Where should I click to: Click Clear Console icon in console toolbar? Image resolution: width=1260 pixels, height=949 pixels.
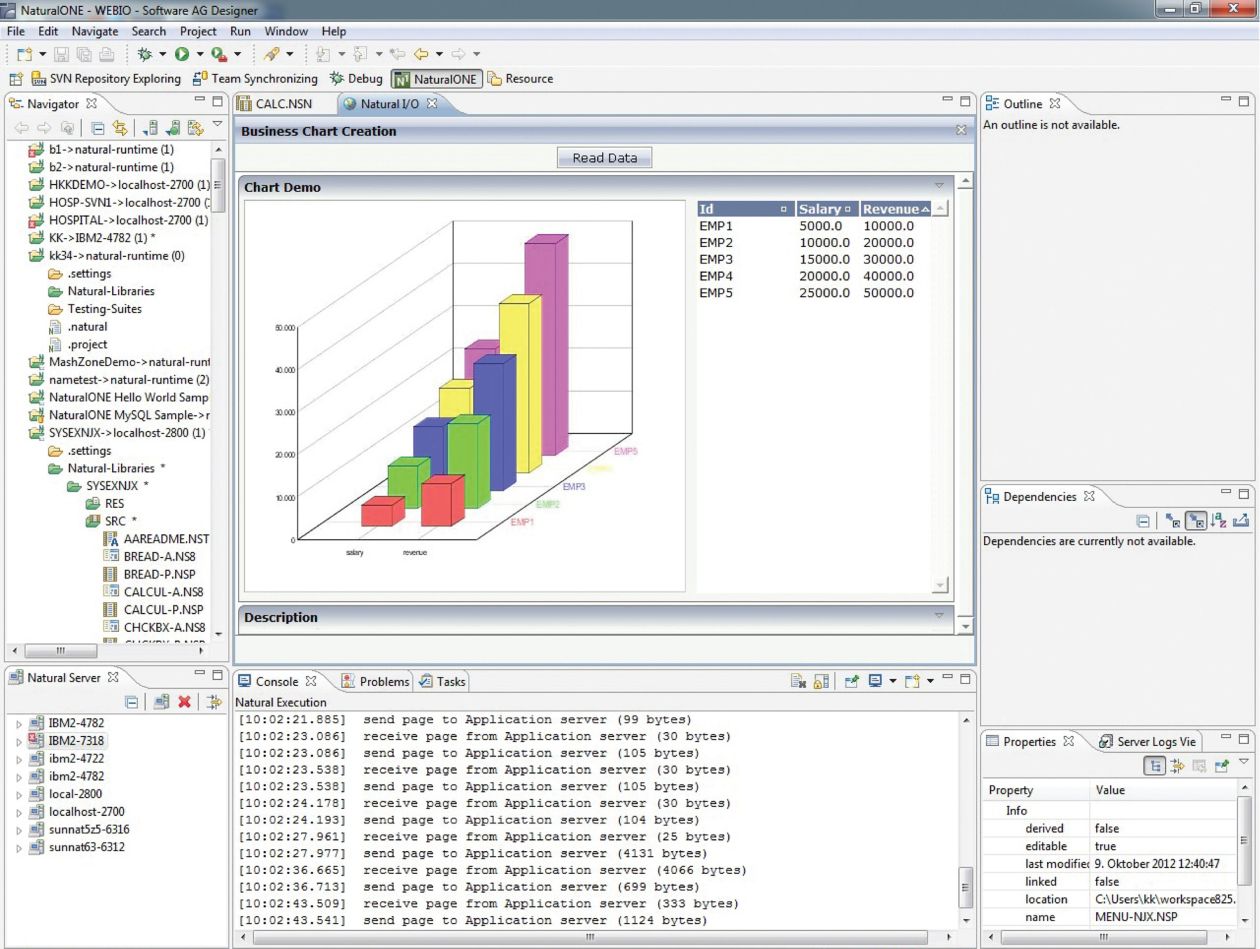click(798, 681)
